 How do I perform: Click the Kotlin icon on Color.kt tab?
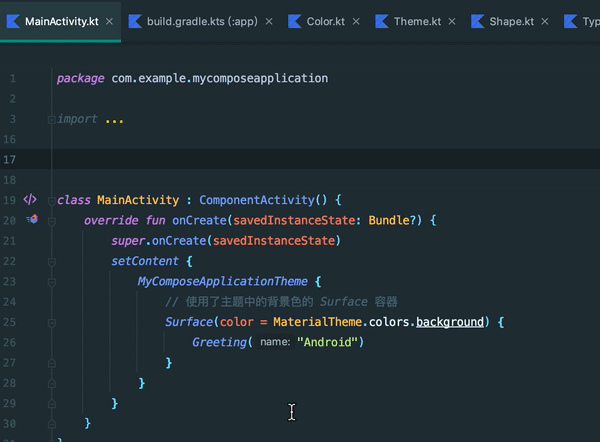point(295,21)
